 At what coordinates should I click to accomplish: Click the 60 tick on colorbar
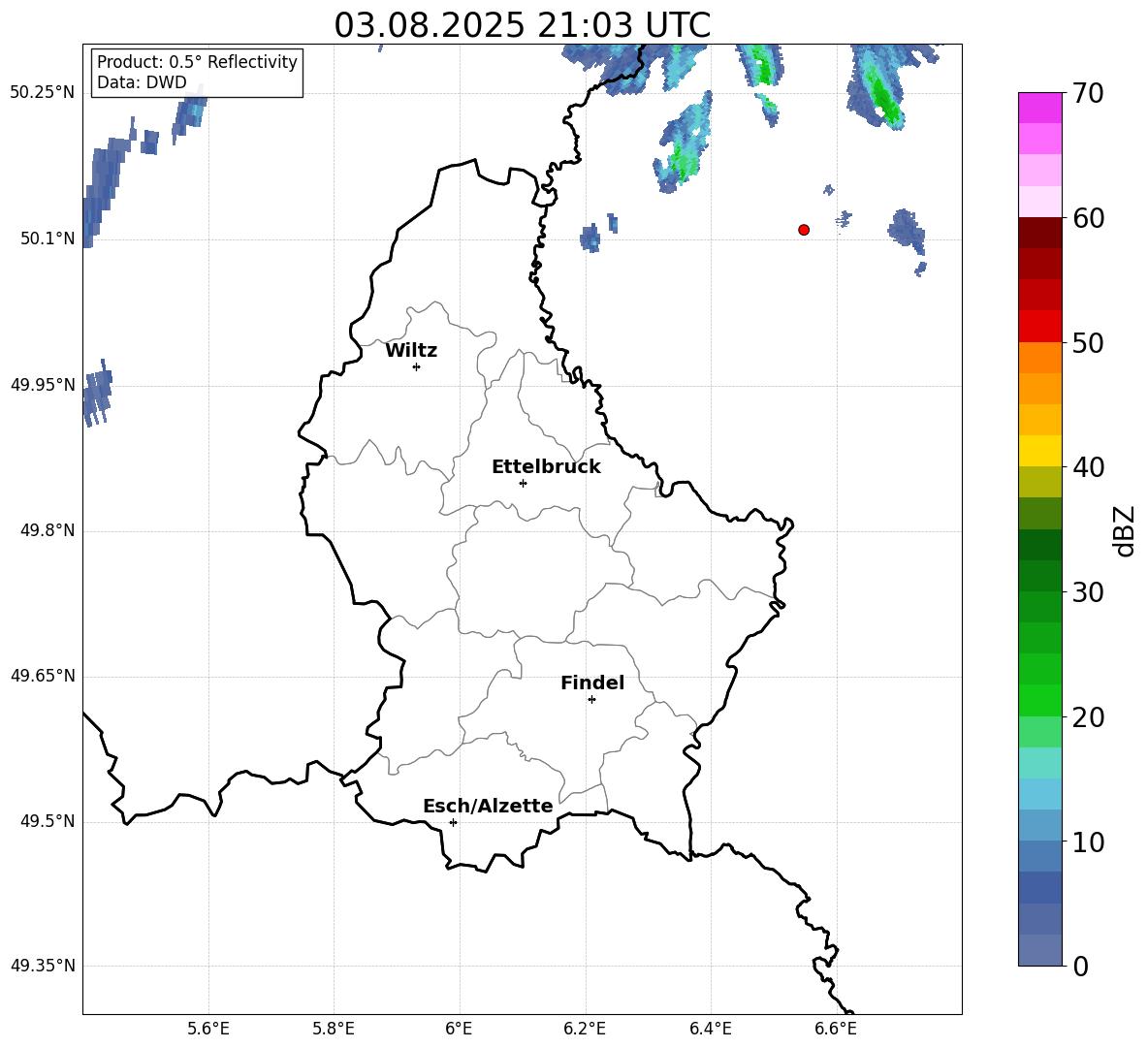1088,218
